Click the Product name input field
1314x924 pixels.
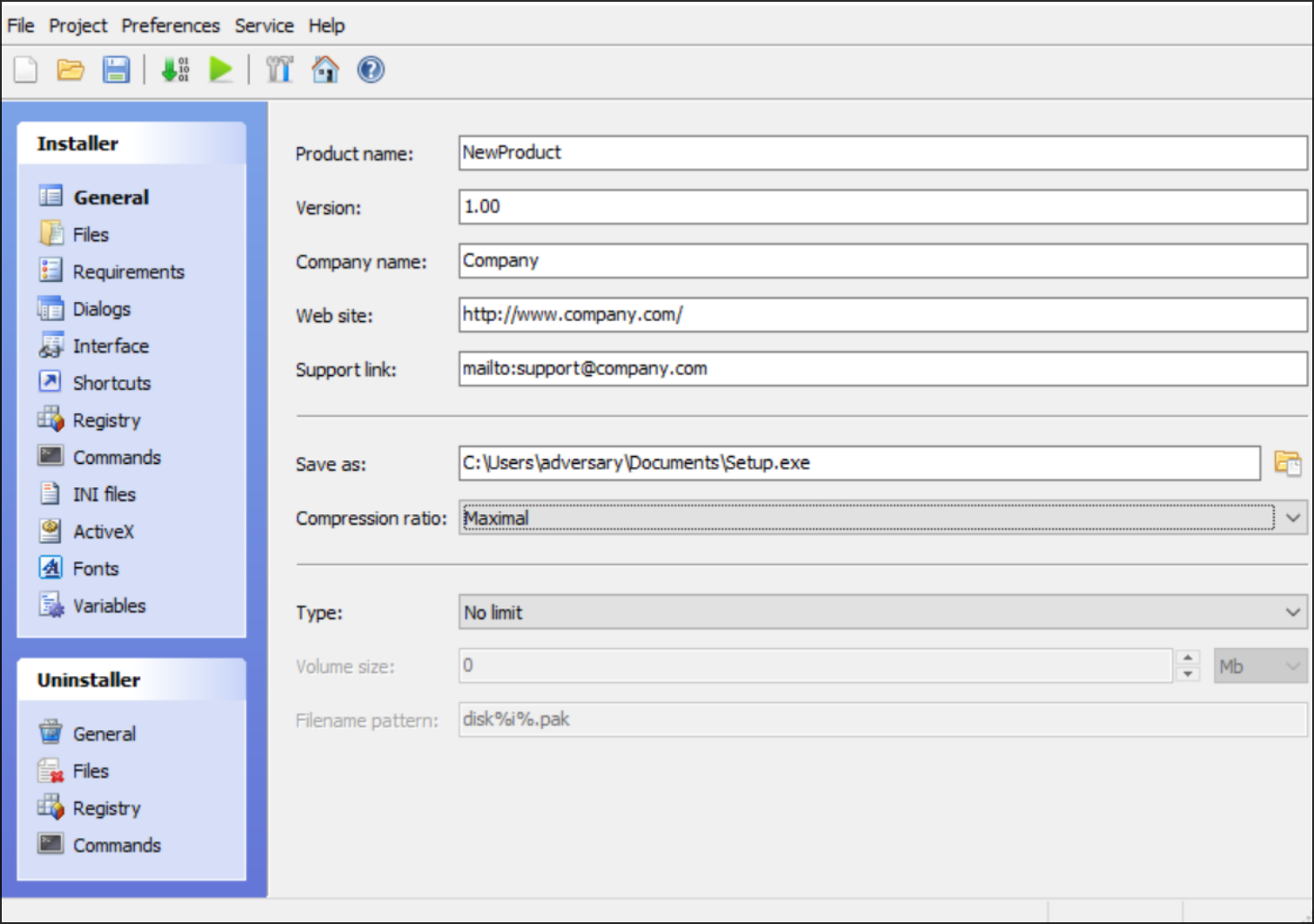(x=882, y=153)
